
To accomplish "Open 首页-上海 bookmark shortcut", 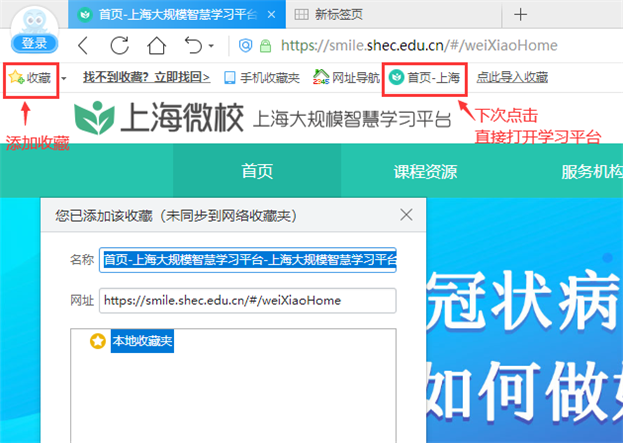I will click(x=425, y=77).
